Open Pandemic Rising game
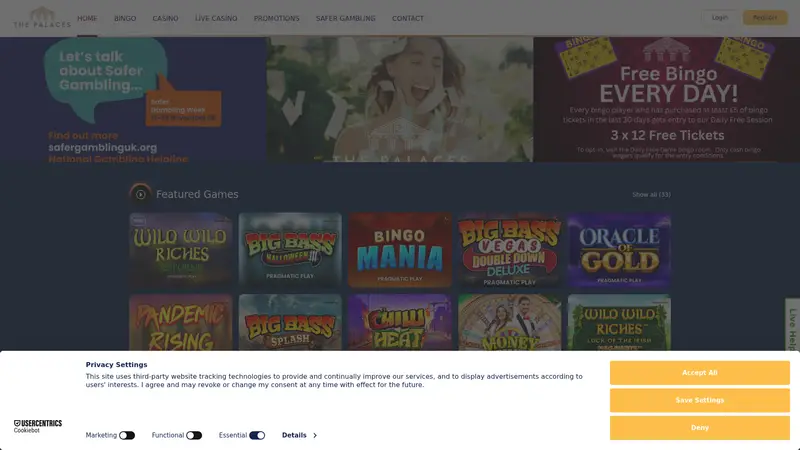 [181, 322]
